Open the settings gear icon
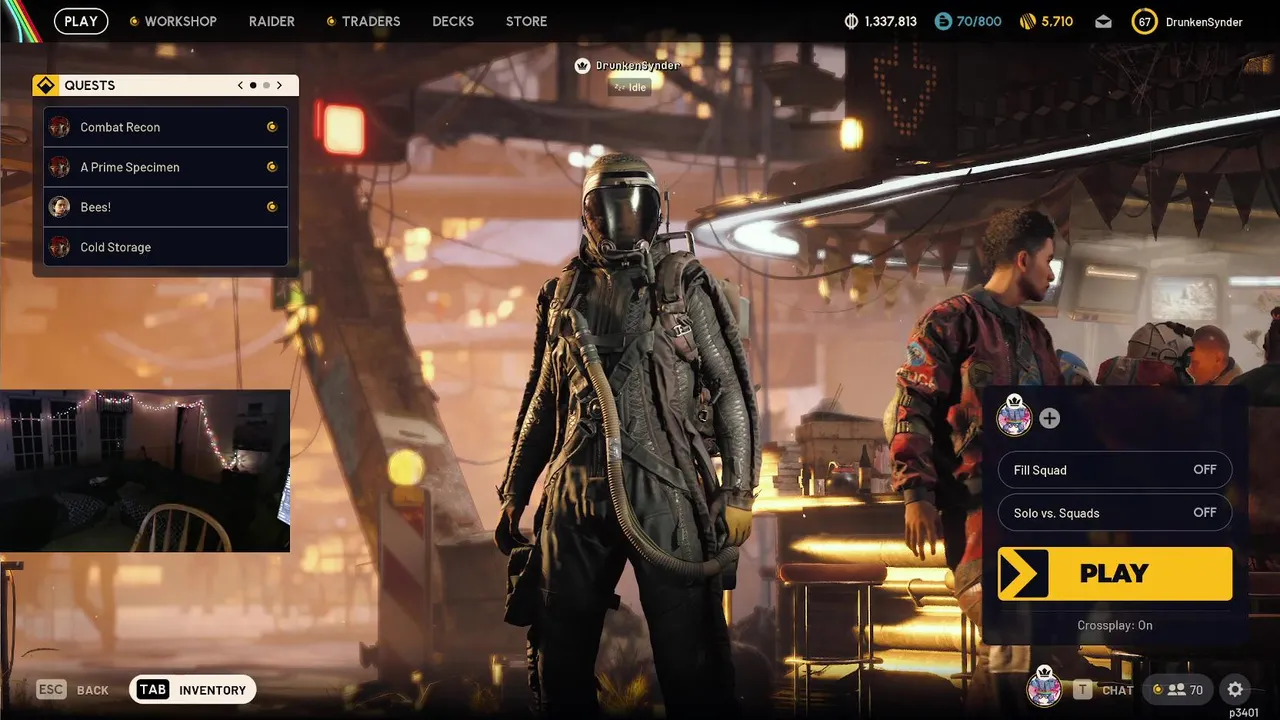The width and height of the screenshot is (1280, 720). point(1235,690)
